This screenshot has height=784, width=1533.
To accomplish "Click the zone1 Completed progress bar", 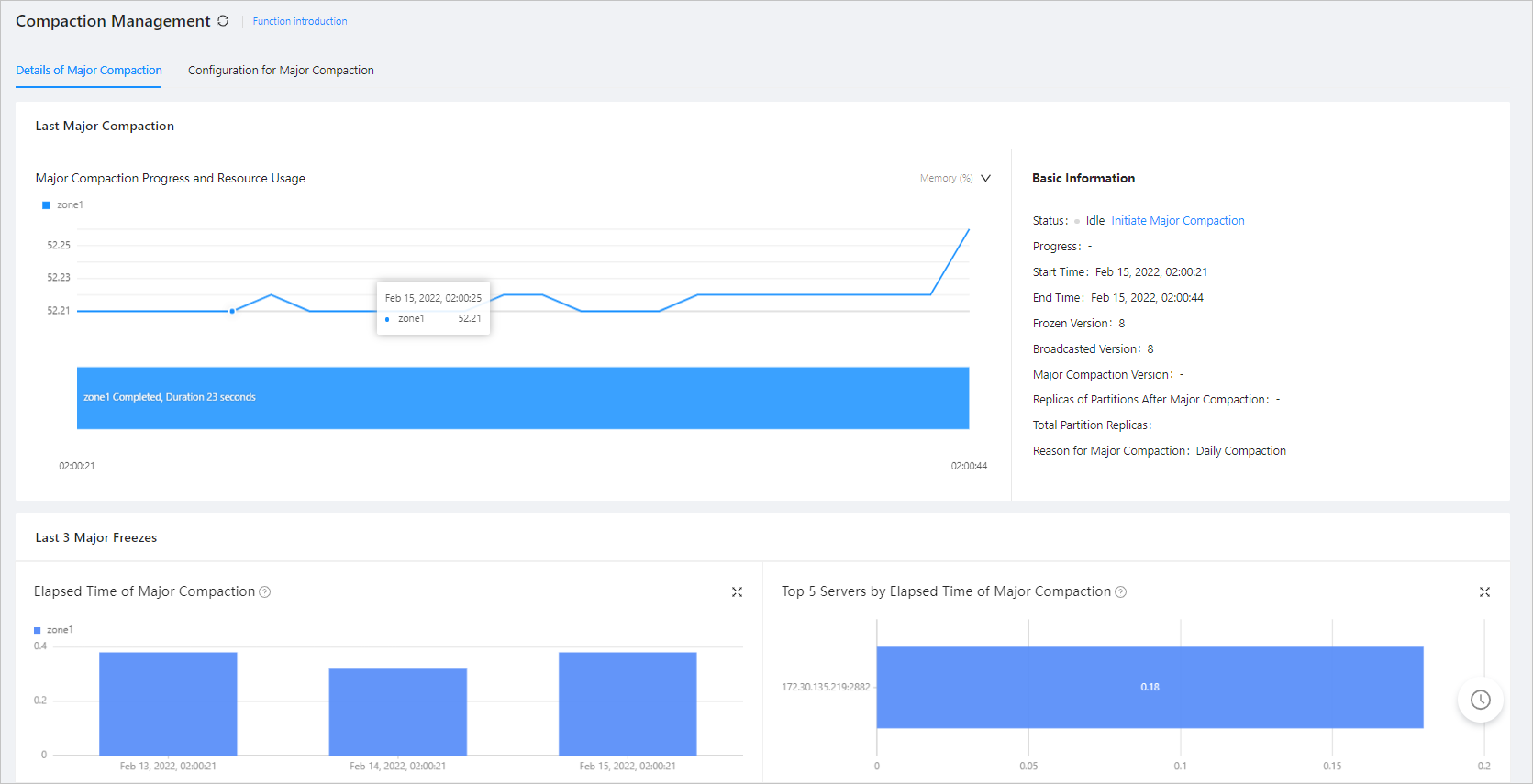I will click(x=523, y=398).
